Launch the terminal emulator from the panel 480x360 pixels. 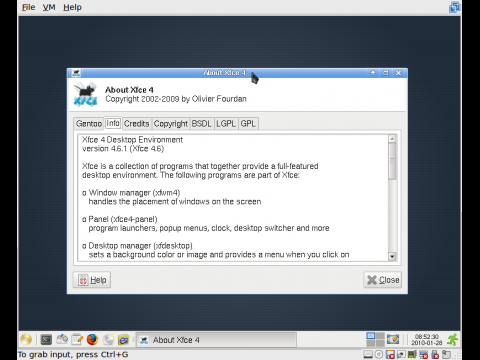click(46, 340)
